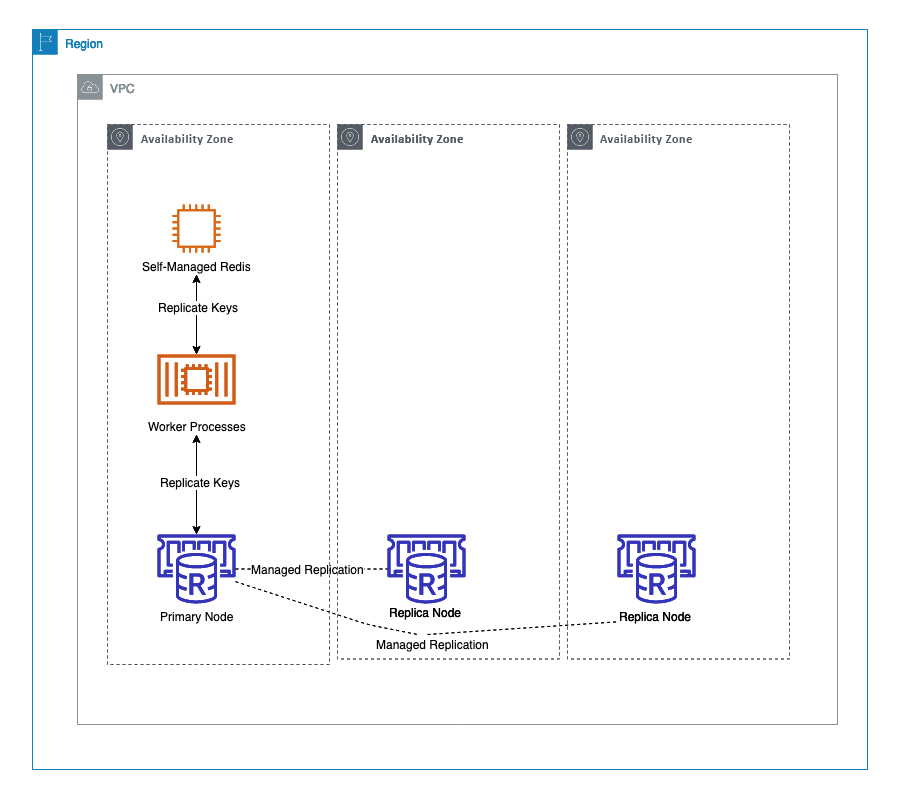Screen dimensions: 900x800
Task: Click the VPC cloud icon
Action: 90,87
